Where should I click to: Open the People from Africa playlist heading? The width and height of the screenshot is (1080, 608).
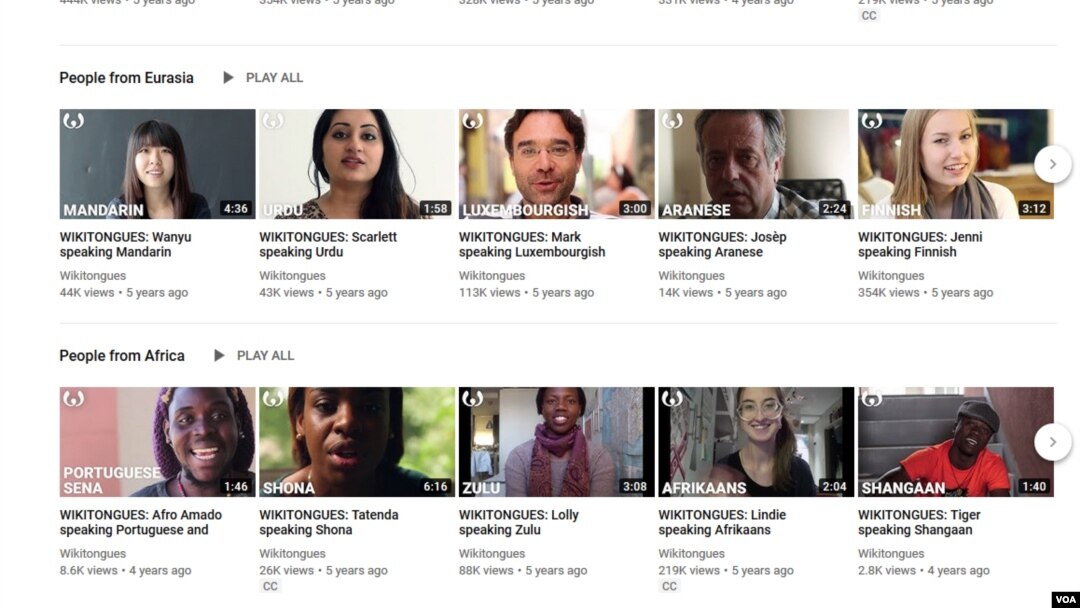tap(122, 355)
